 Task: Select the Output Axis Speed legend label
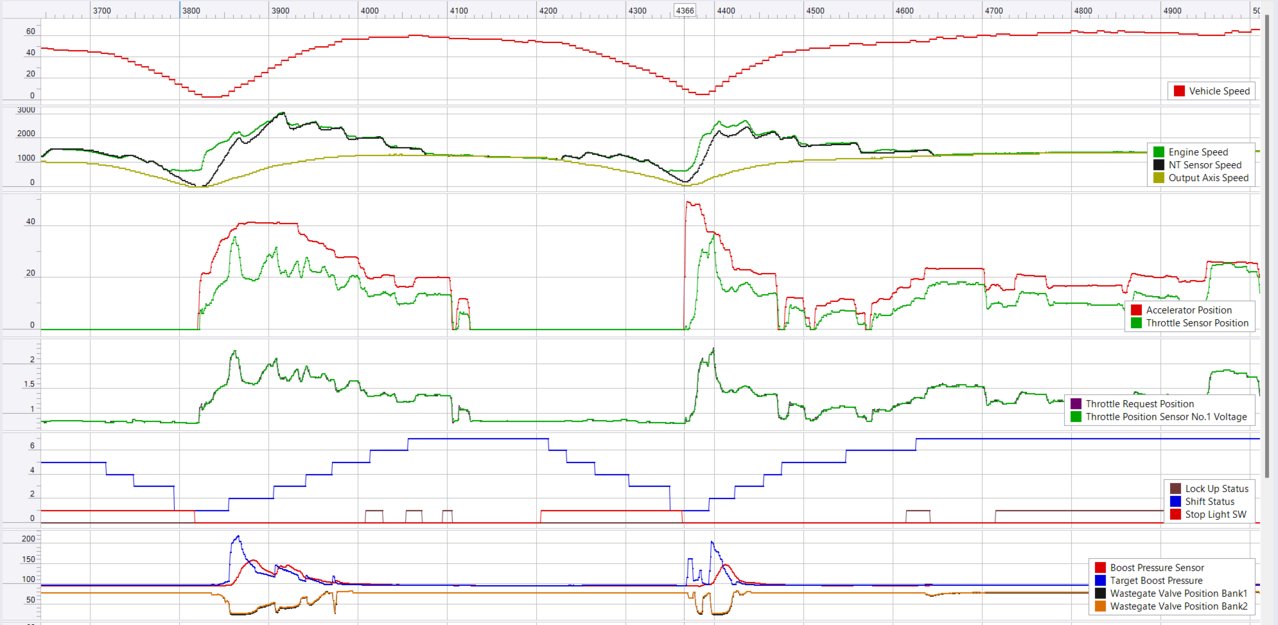pyautogui.click(x=1210, y=178)
